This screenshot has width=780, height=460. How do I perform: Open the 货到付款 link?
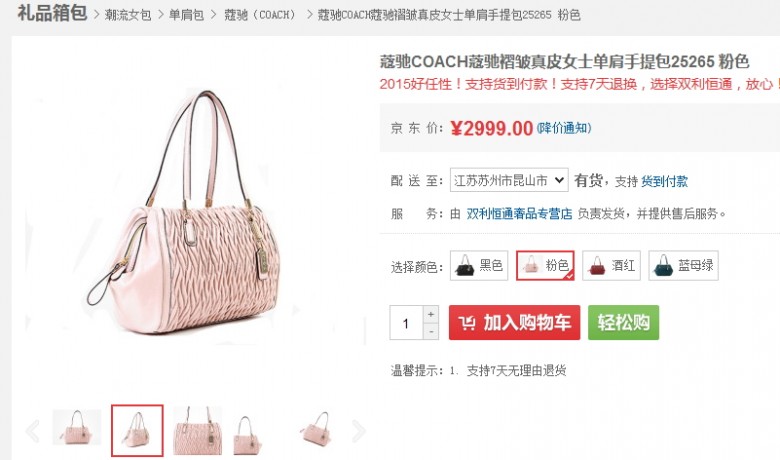(665, 181)
